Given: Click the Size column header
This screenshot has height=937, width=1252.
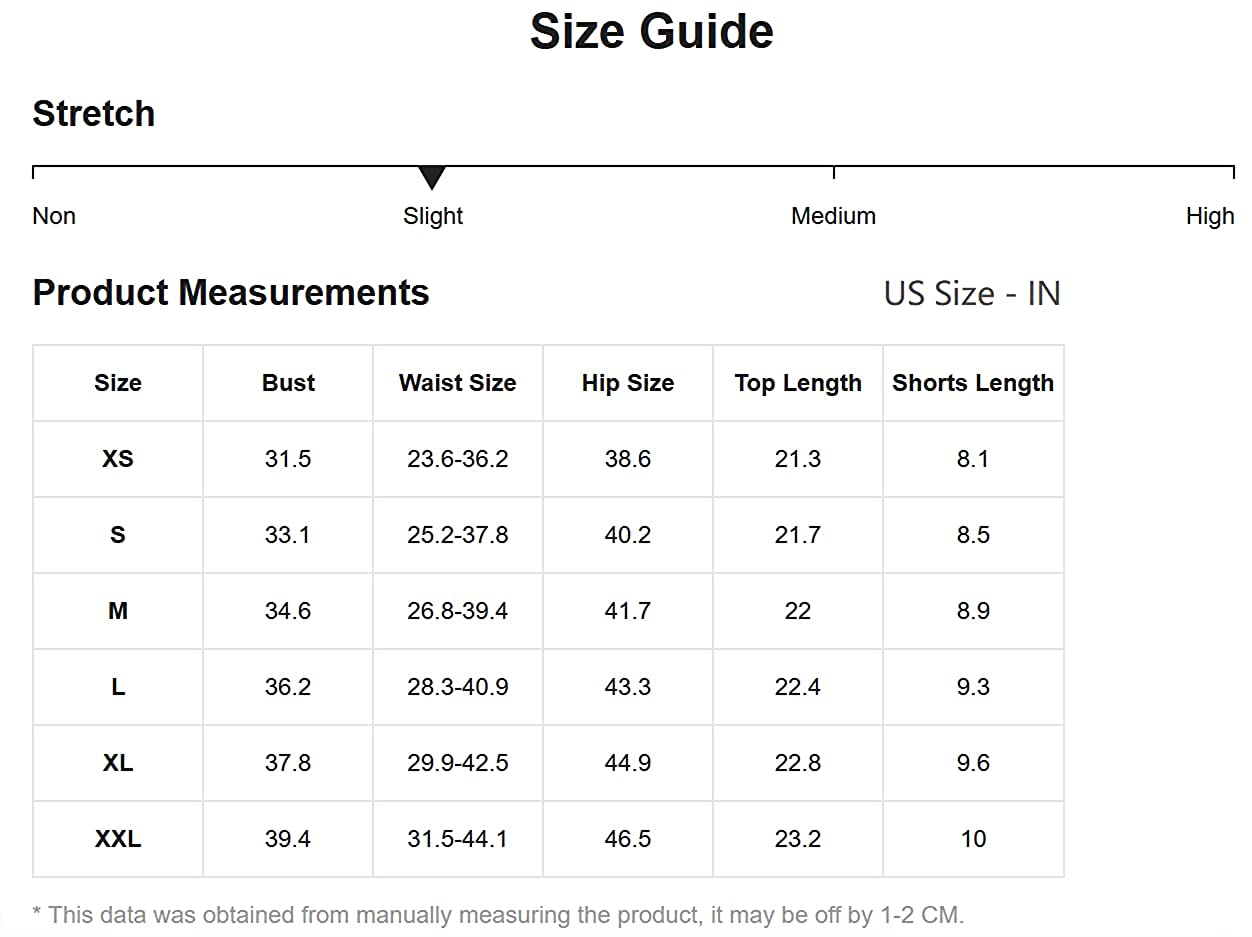Looking at the screenshot, I should tap(118, 383).
